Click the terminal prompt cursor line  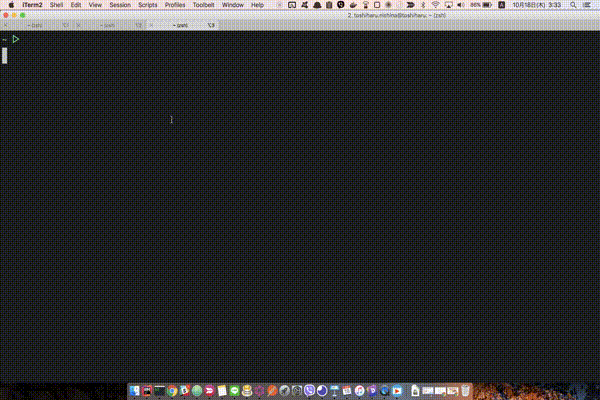click(5, 55)
